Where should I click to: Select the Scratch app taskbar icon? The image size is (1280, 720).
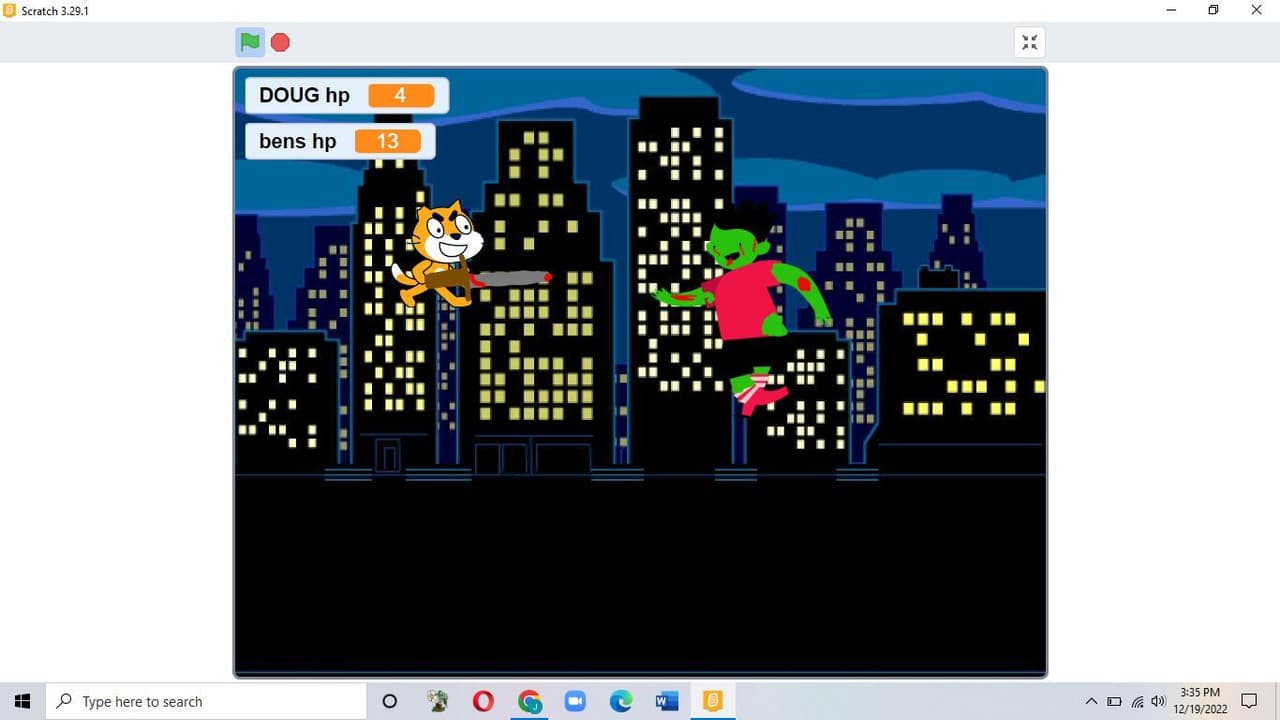[x=713, y=701]
